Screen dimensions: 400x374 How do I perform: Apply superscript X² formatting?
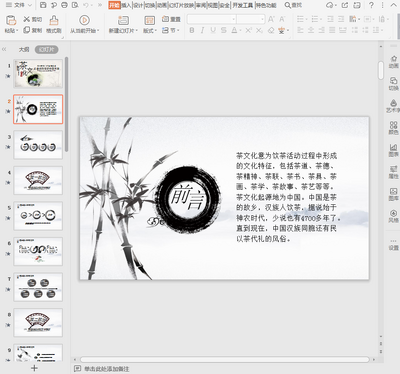248,30
